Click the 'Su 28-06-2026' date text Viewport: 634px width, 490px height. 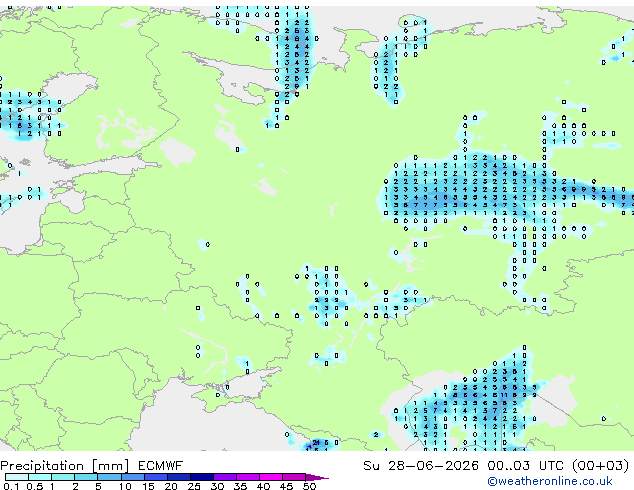[421, 466]
